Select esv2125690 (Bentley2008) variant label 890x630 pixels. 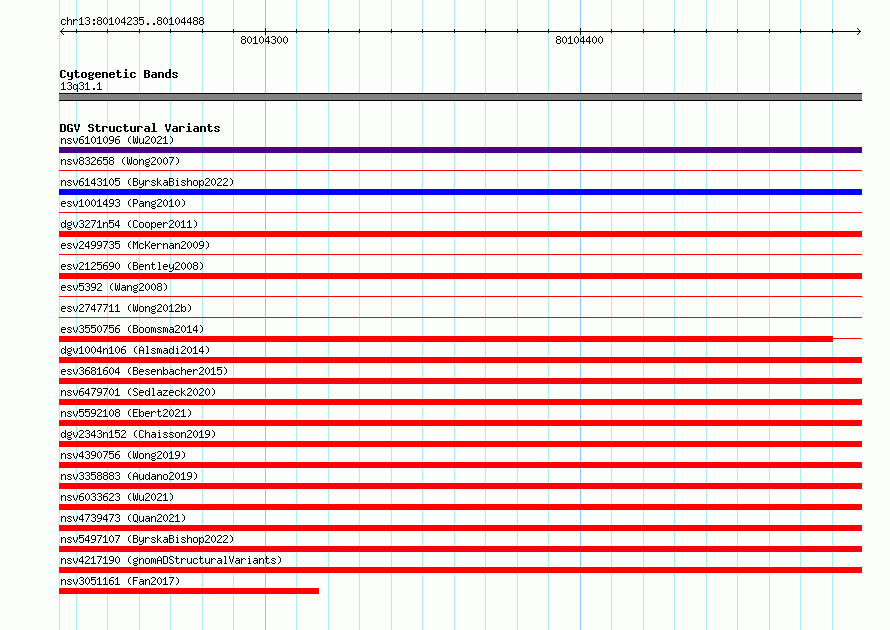(132, 266)
